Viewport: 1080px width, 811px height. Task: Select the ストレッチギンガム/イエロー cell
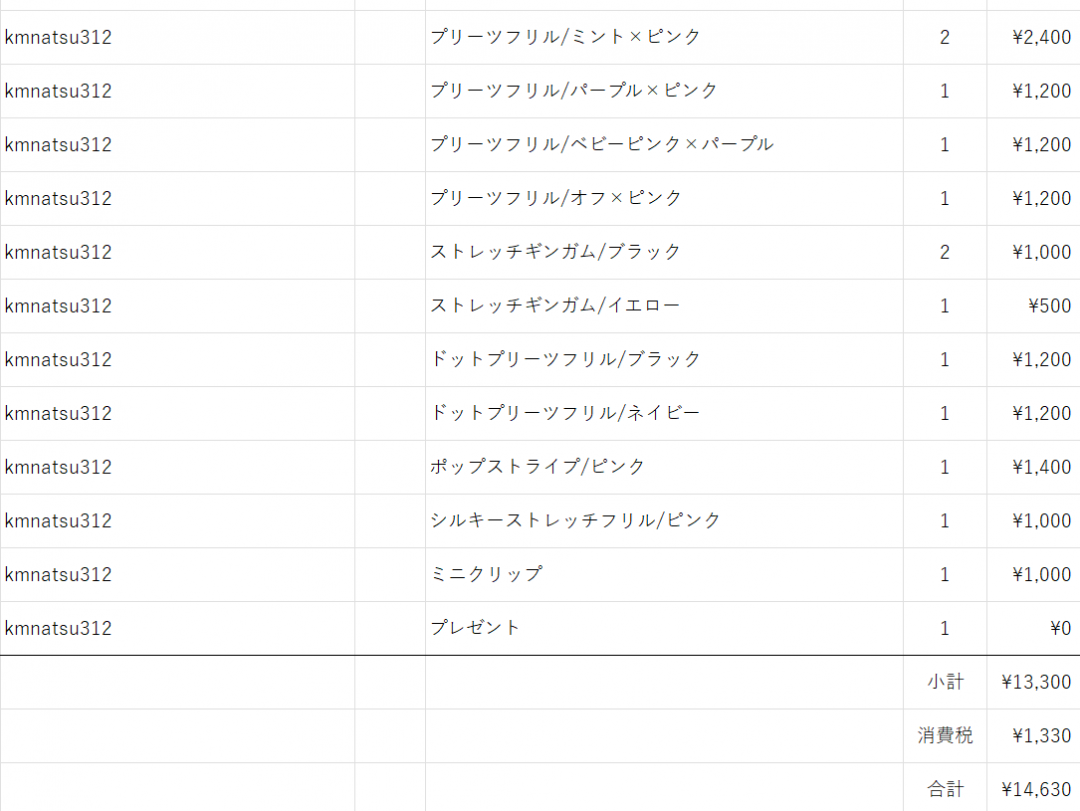555,306
